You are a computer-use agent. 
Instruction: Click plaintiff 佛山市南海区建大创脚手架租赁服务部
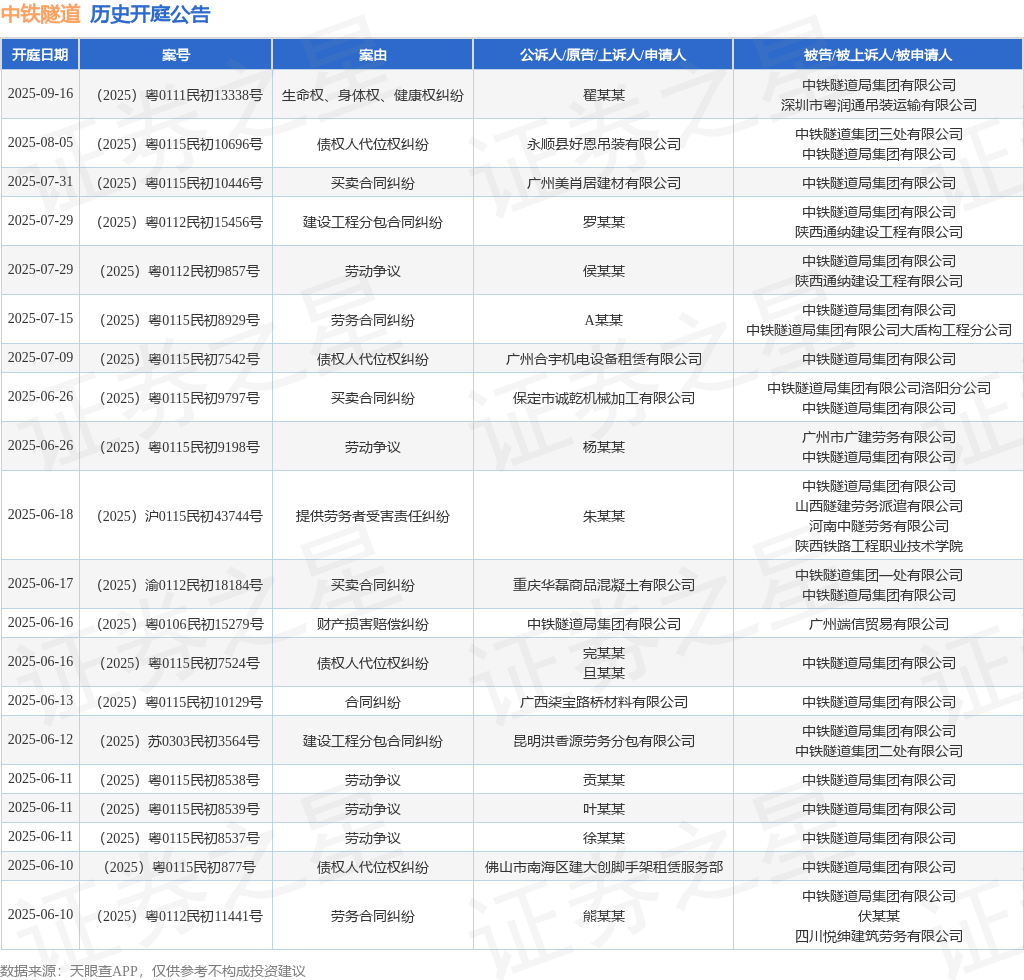[603, 867]
